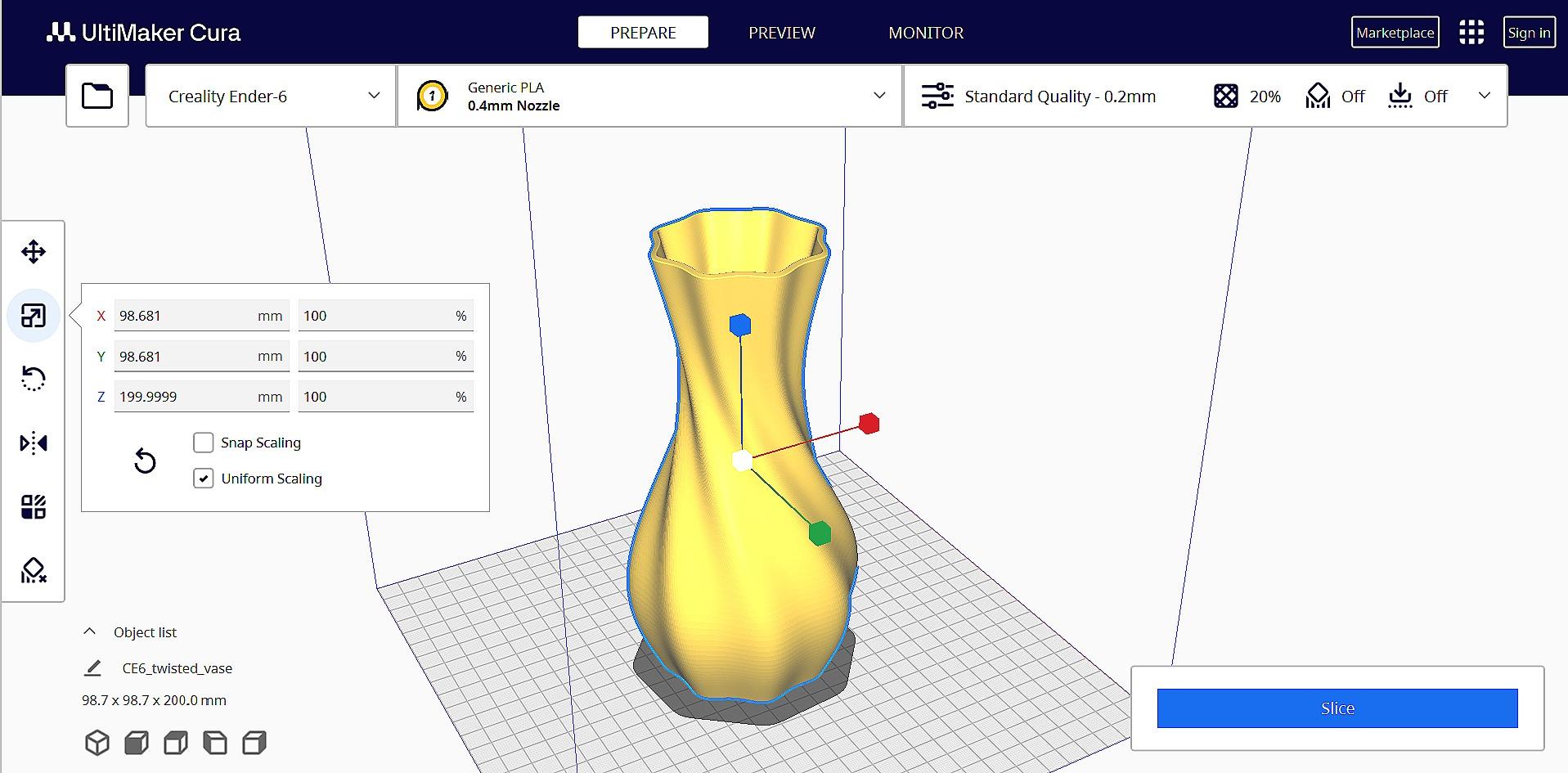Edit X scale percentage field
This screenshot has width=1568, height=773.
click(x=386, y=316)
